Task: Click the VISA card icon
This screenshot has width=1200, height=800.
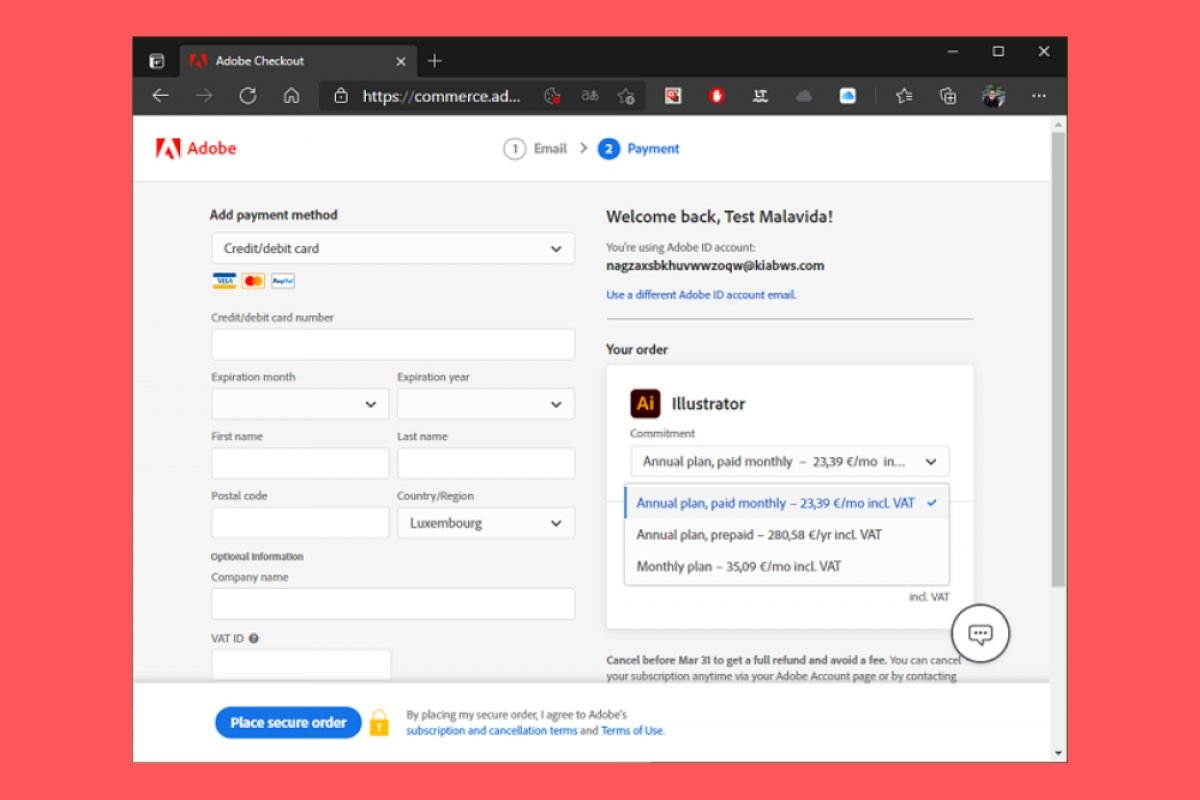Action: click(224, 281)
